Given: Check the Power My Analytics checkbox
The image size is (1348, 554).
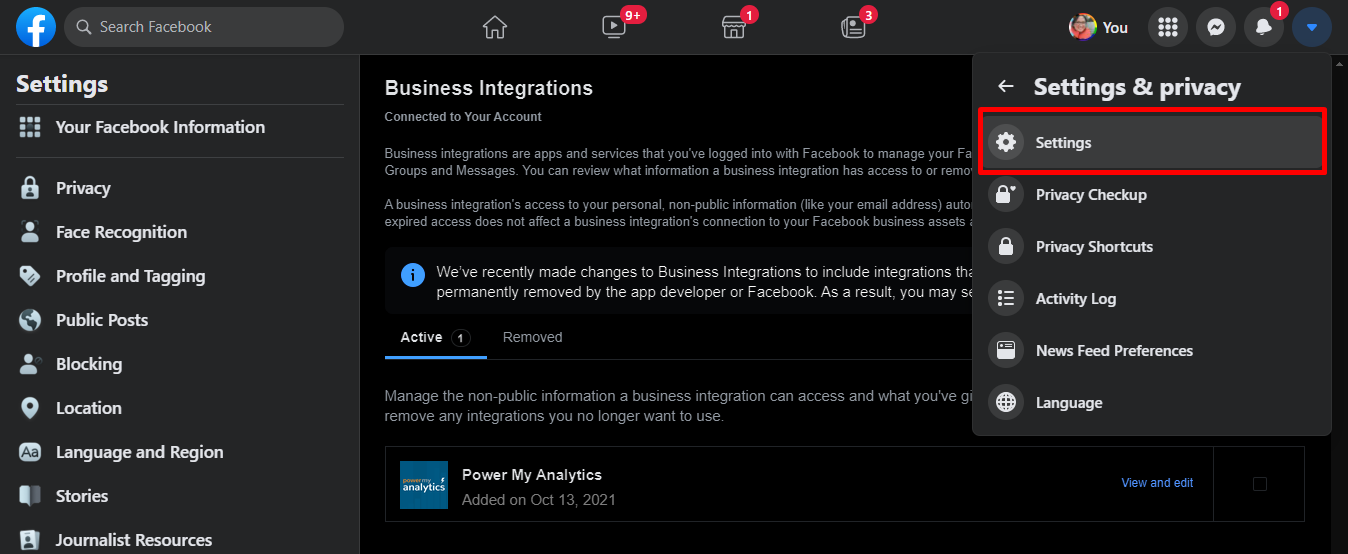Looking at the screenshot, I should click(x=1259, y=484).
